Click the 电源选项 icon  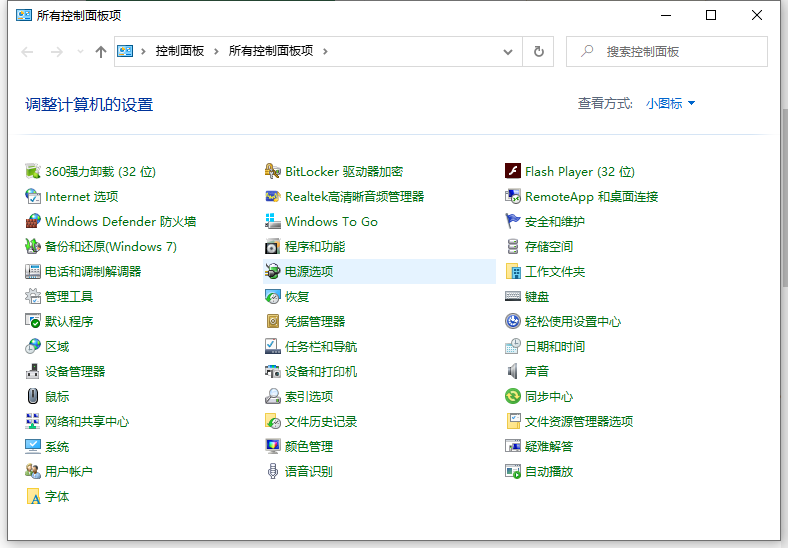tap(272, 271)
